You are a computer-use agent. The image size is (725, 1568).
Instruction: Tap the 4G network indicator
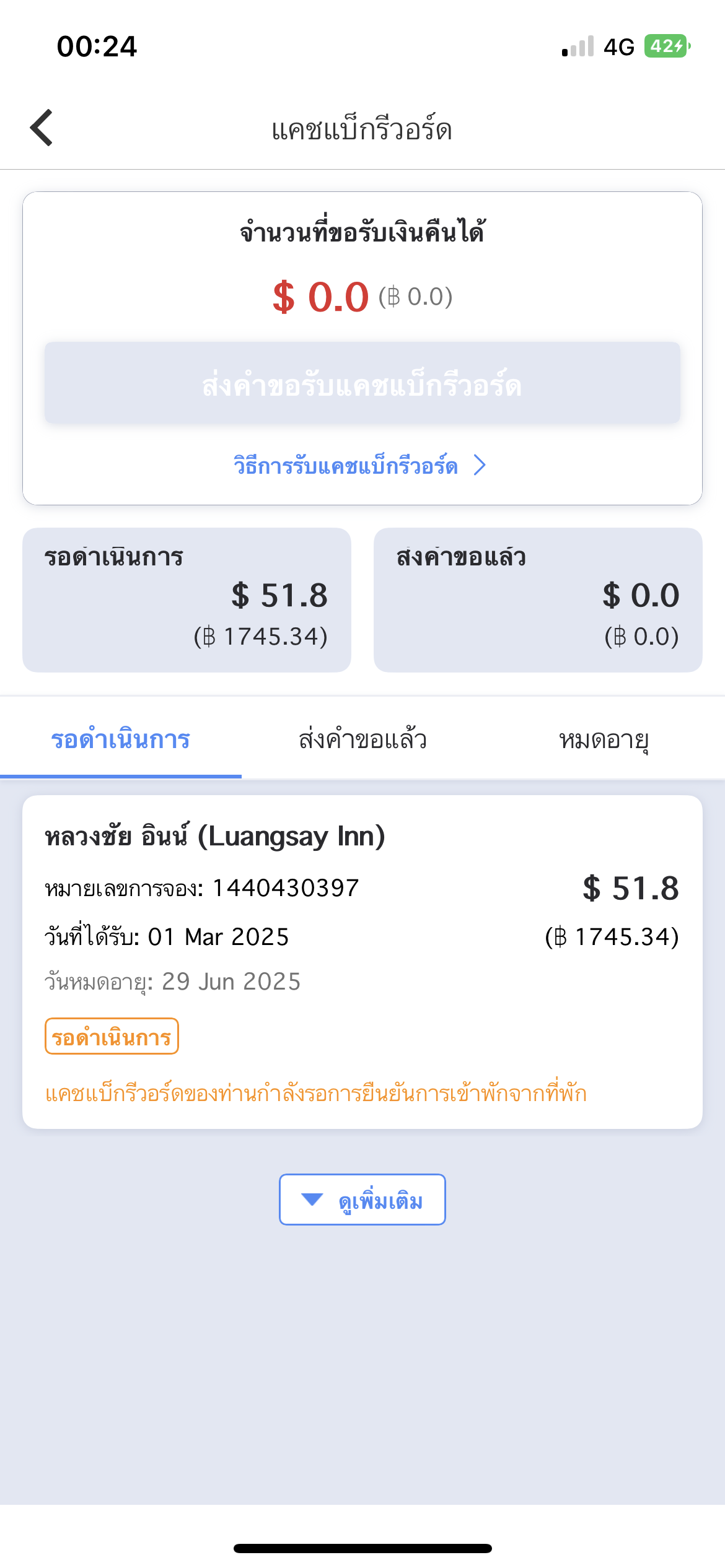[618, 47]
